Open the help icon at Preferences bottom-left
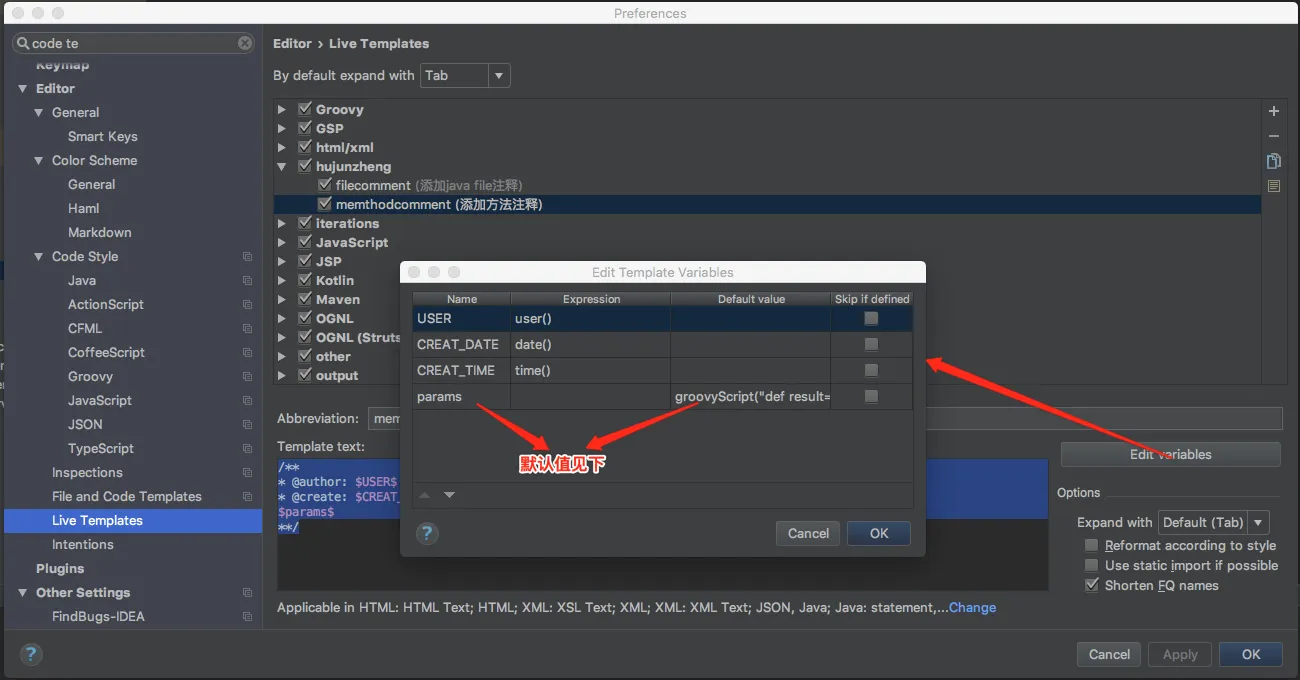 coord(31,655)
